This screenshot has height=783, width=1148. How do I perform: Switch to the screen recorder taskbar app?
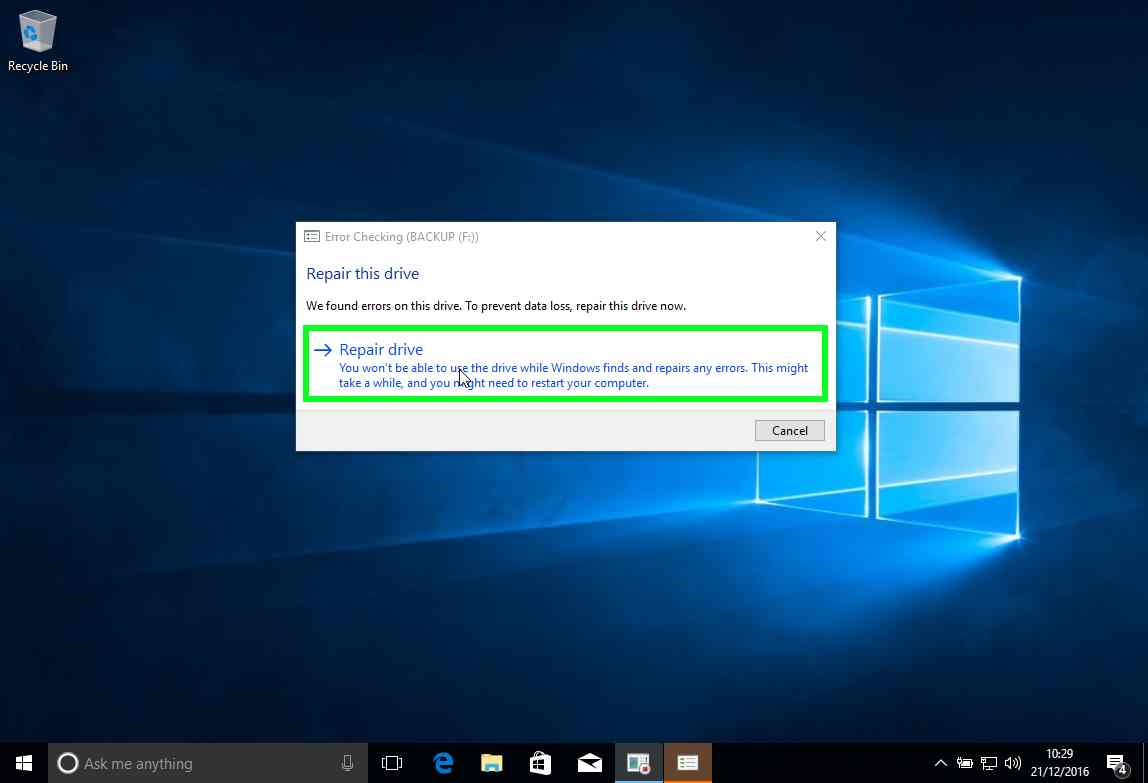point(638,763)
